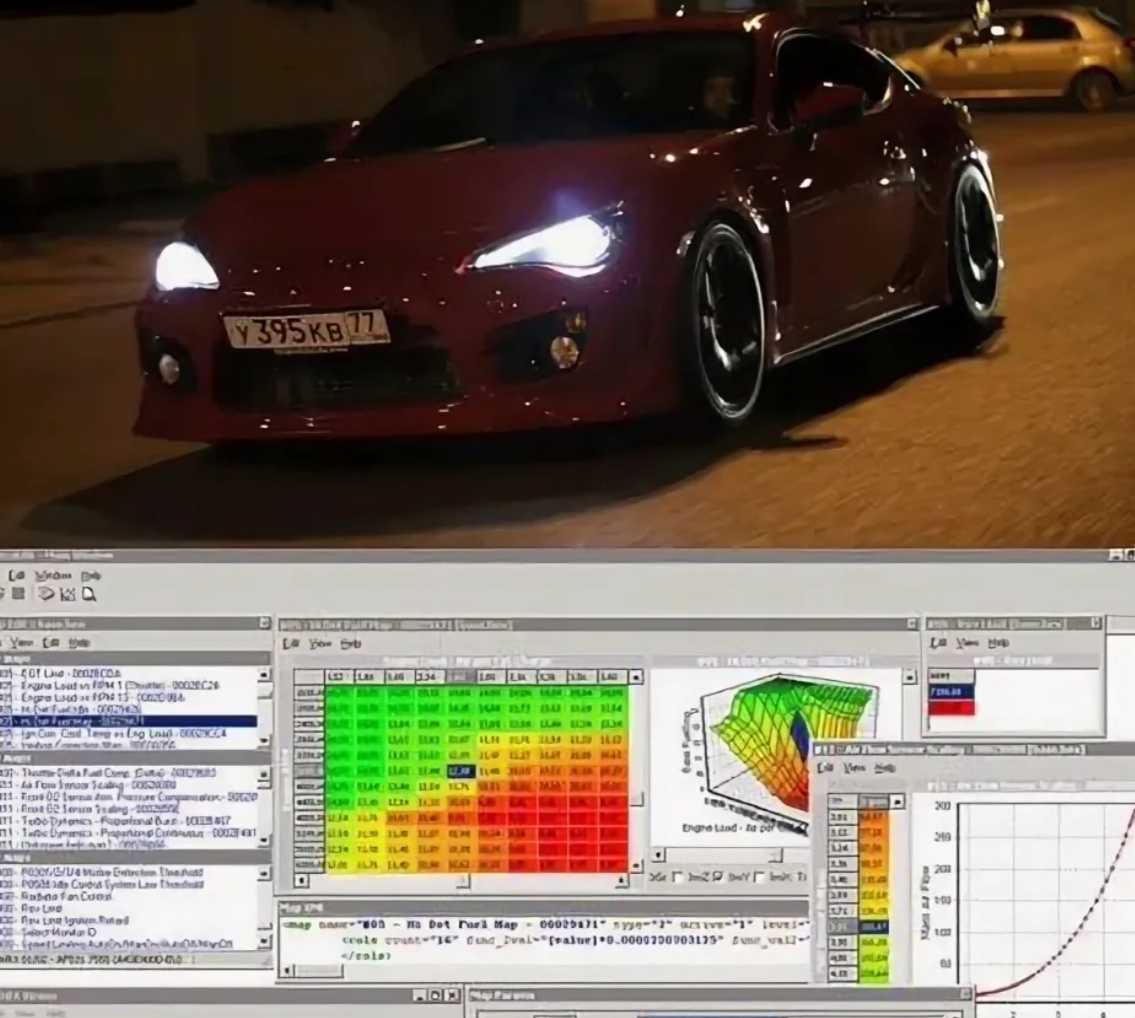Click left arrow under the 3D surface graph
1135x1018 pixels.
[x=658, y=855]
